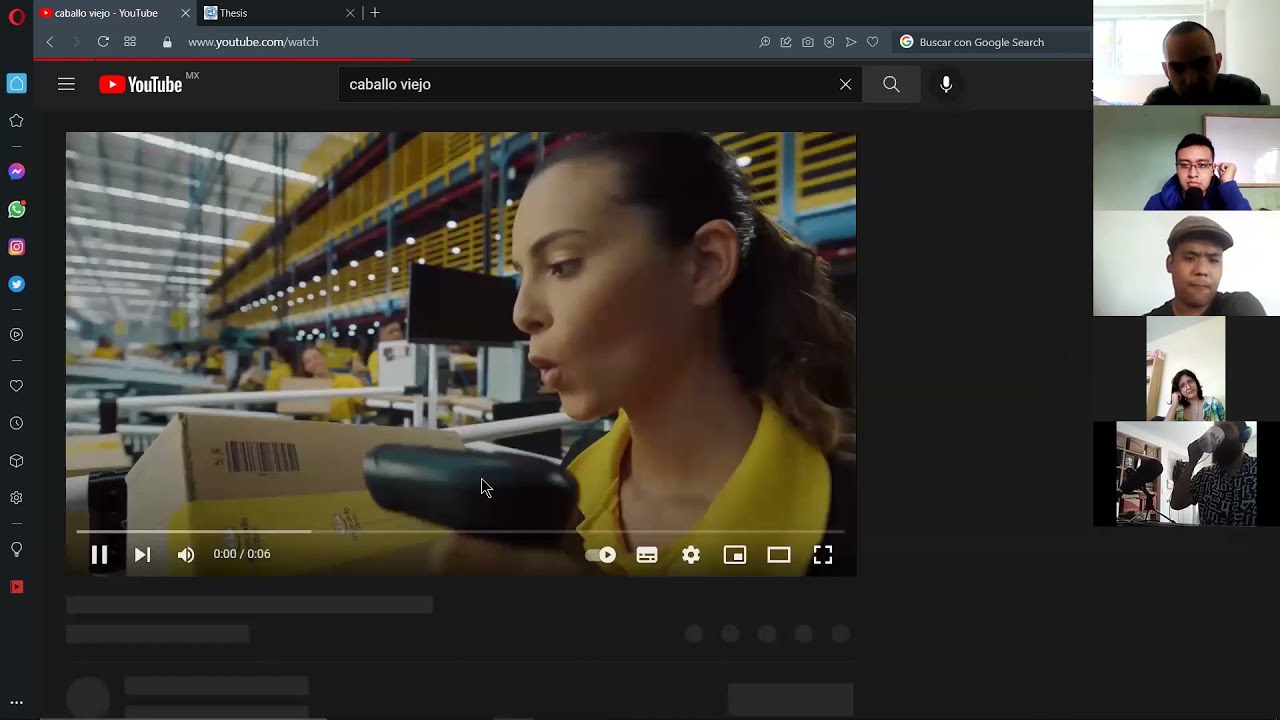Screen dimensions: 1280x720
Task: Click the address bar send-flow arrow icon
Action: coord(851,42)
